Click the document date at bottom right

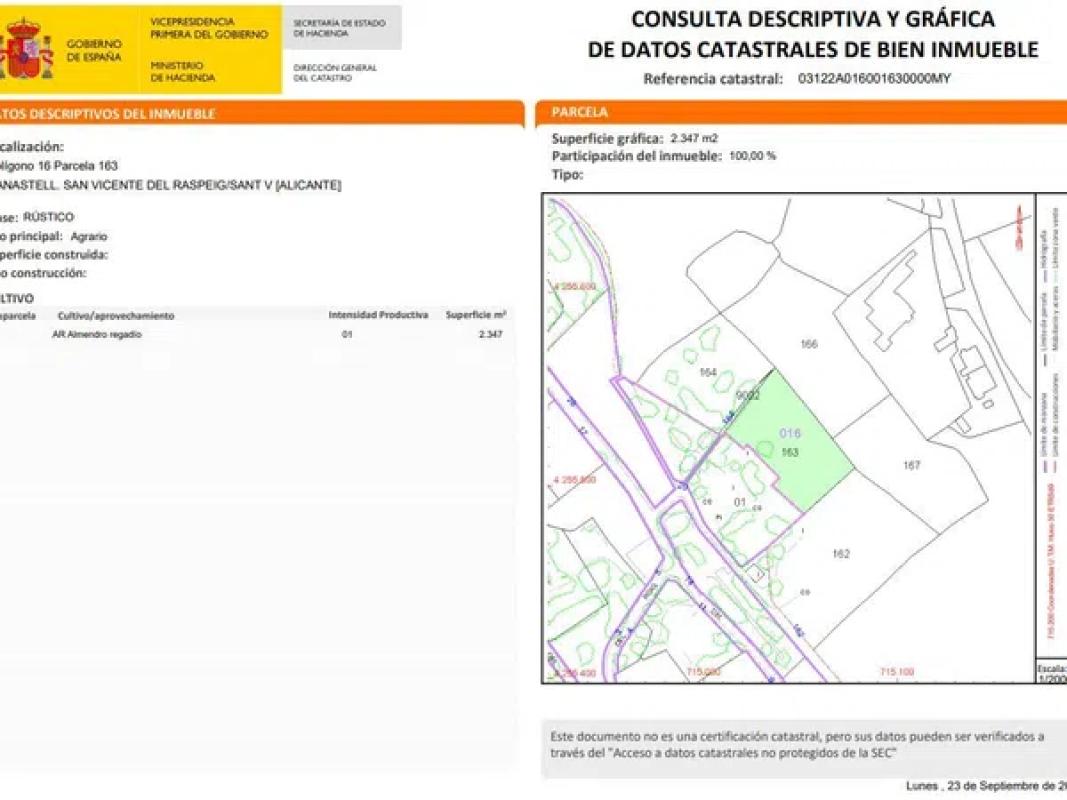pos(985,786)
